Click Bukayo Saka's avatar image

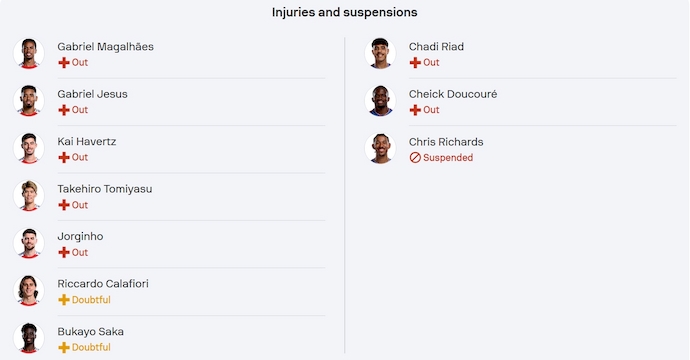click(x=29, y=338)
